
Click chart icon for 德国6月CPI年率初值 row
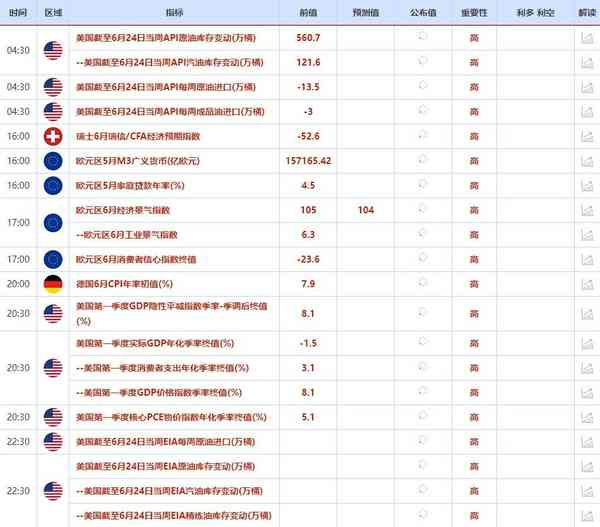(x=587, y=284)
